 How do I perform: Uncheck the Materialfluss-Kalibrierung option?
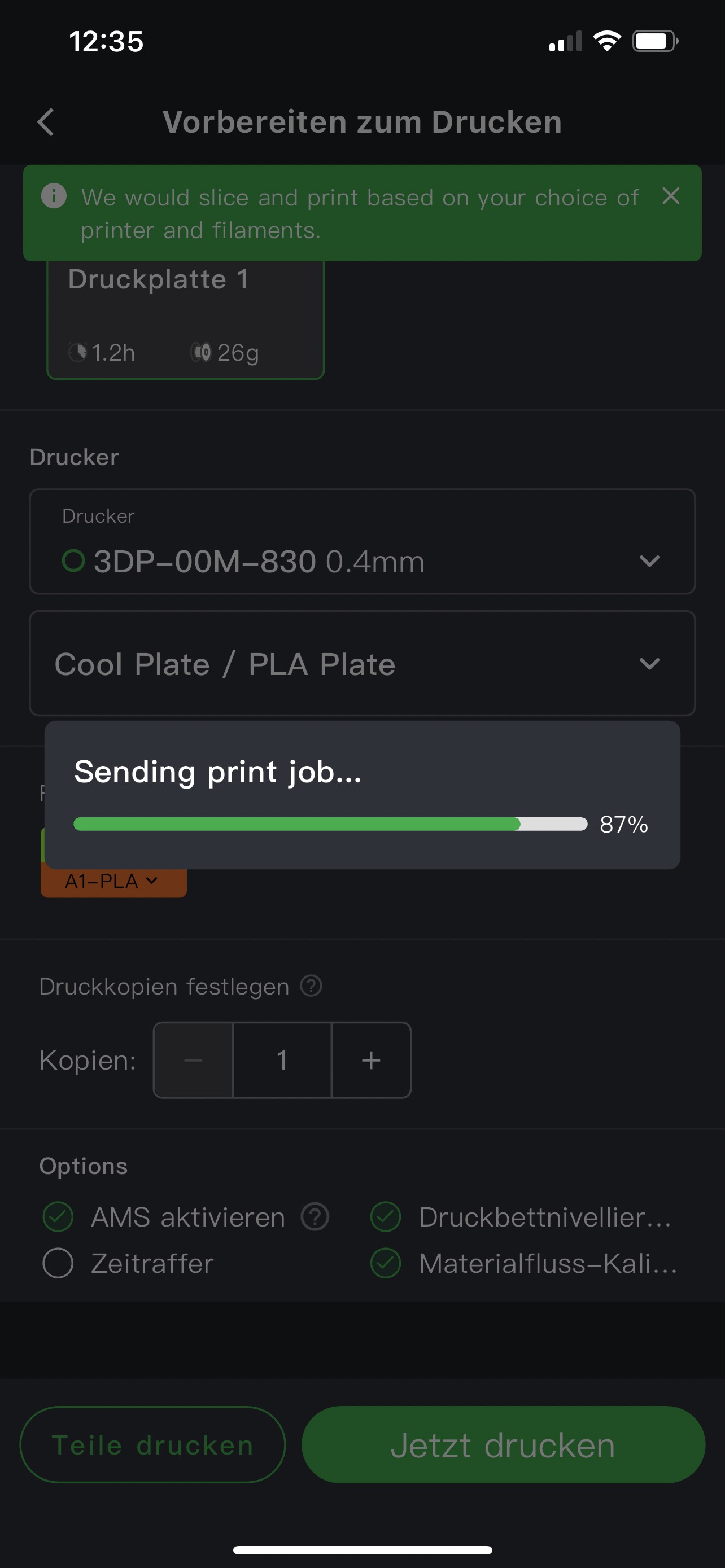(x=386, y=1263)
